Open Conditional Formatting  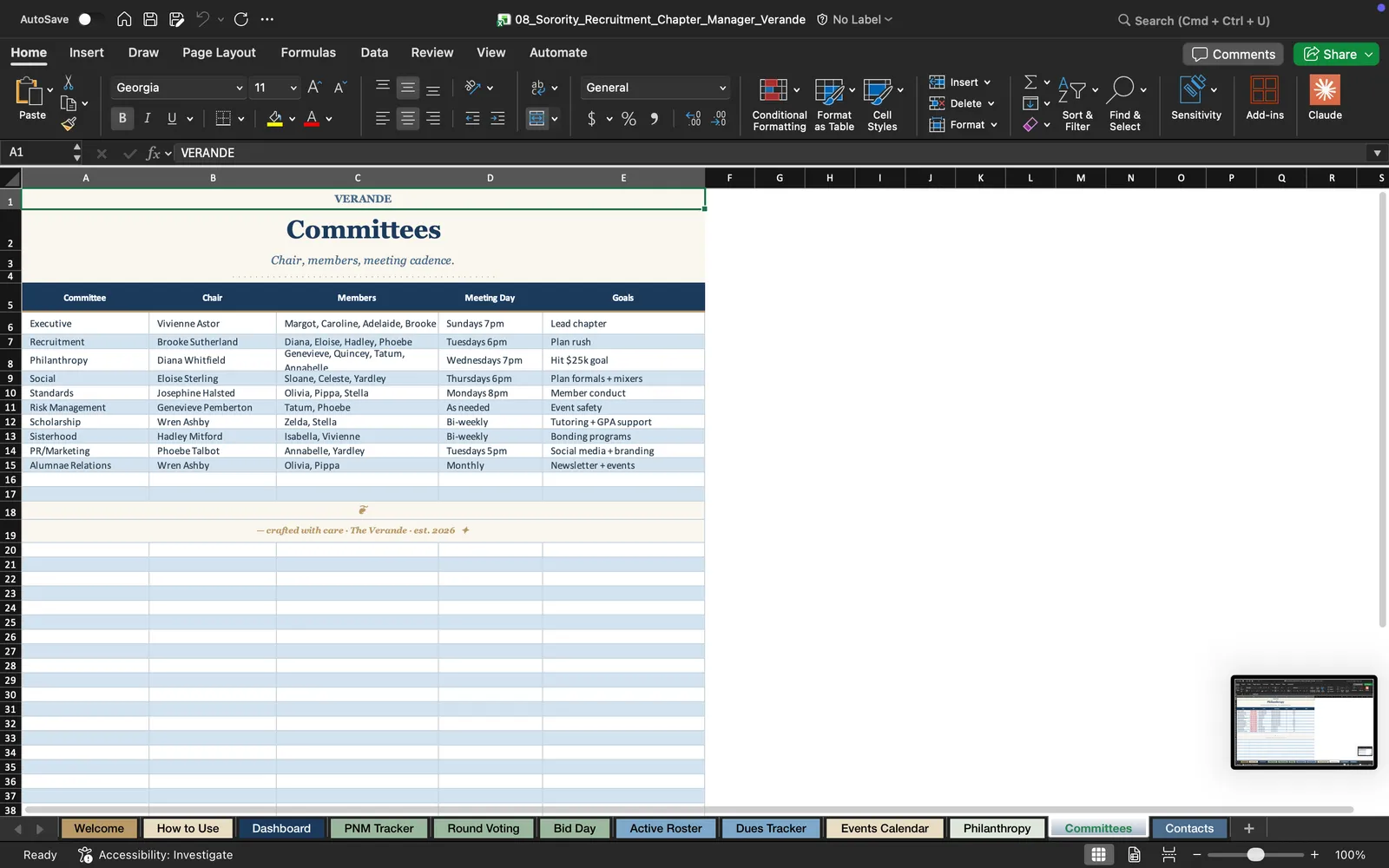[779, 104]
